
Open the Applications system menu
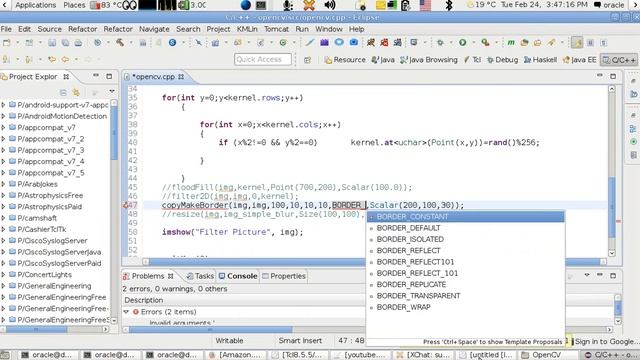pyautogui.click(x=36, y=5)
